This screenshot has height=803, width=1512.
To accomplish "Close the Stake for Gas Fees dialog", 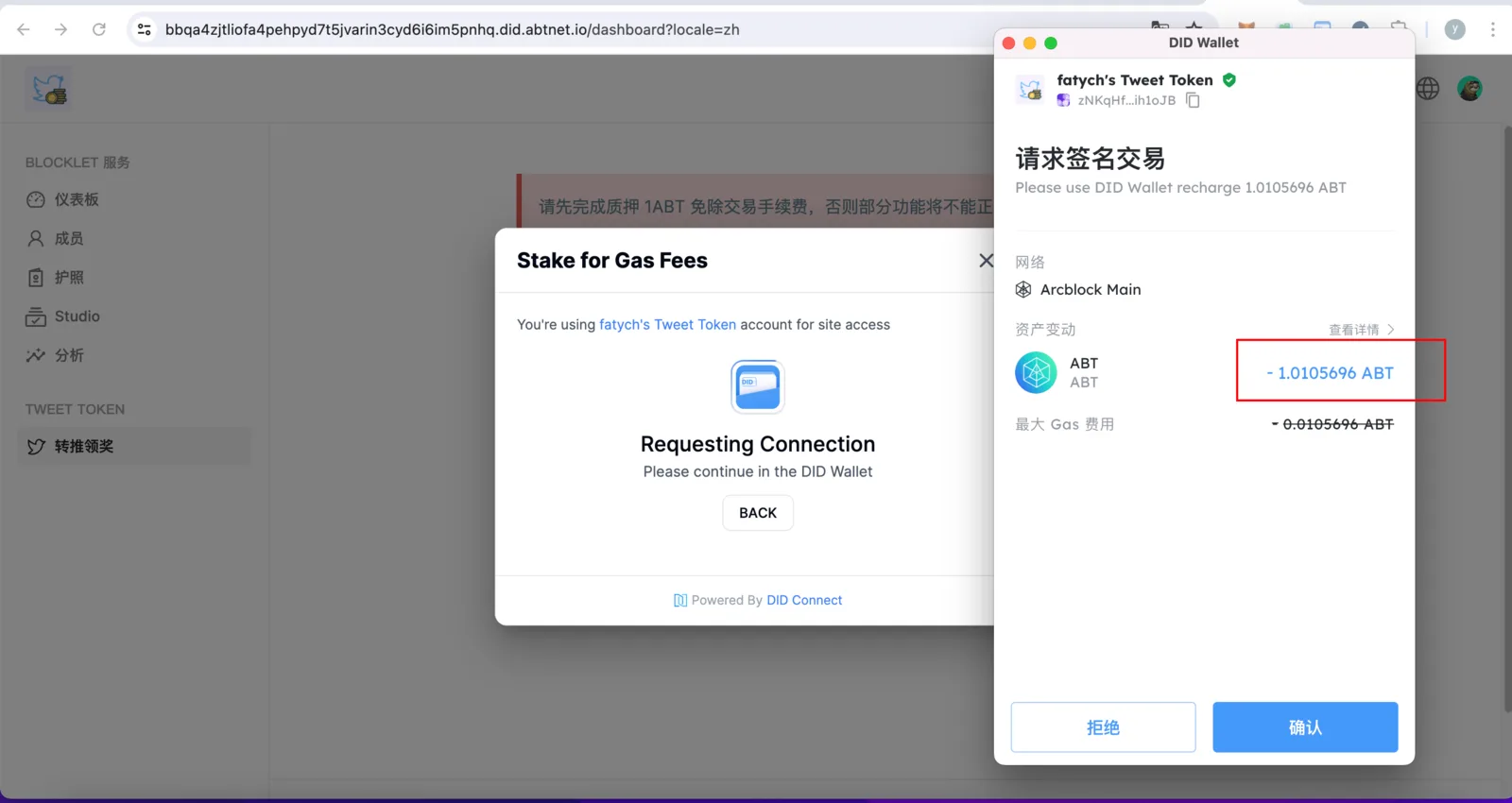I will (x=986, y=260).
